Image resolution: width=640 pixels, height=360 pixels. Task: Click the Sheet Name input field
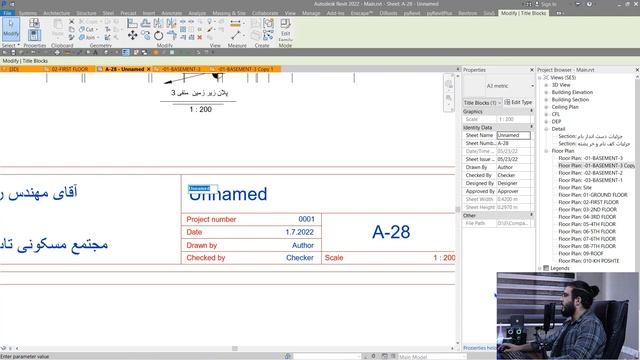[x=513, y=135]
